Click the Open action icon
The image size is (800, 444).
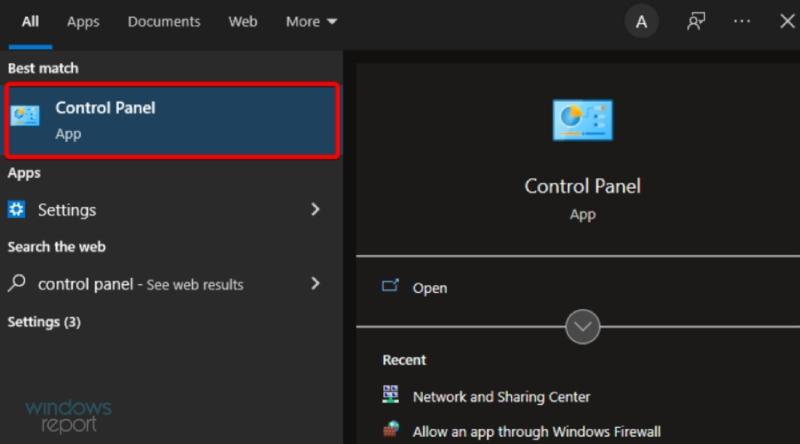[x=390, y=286]
